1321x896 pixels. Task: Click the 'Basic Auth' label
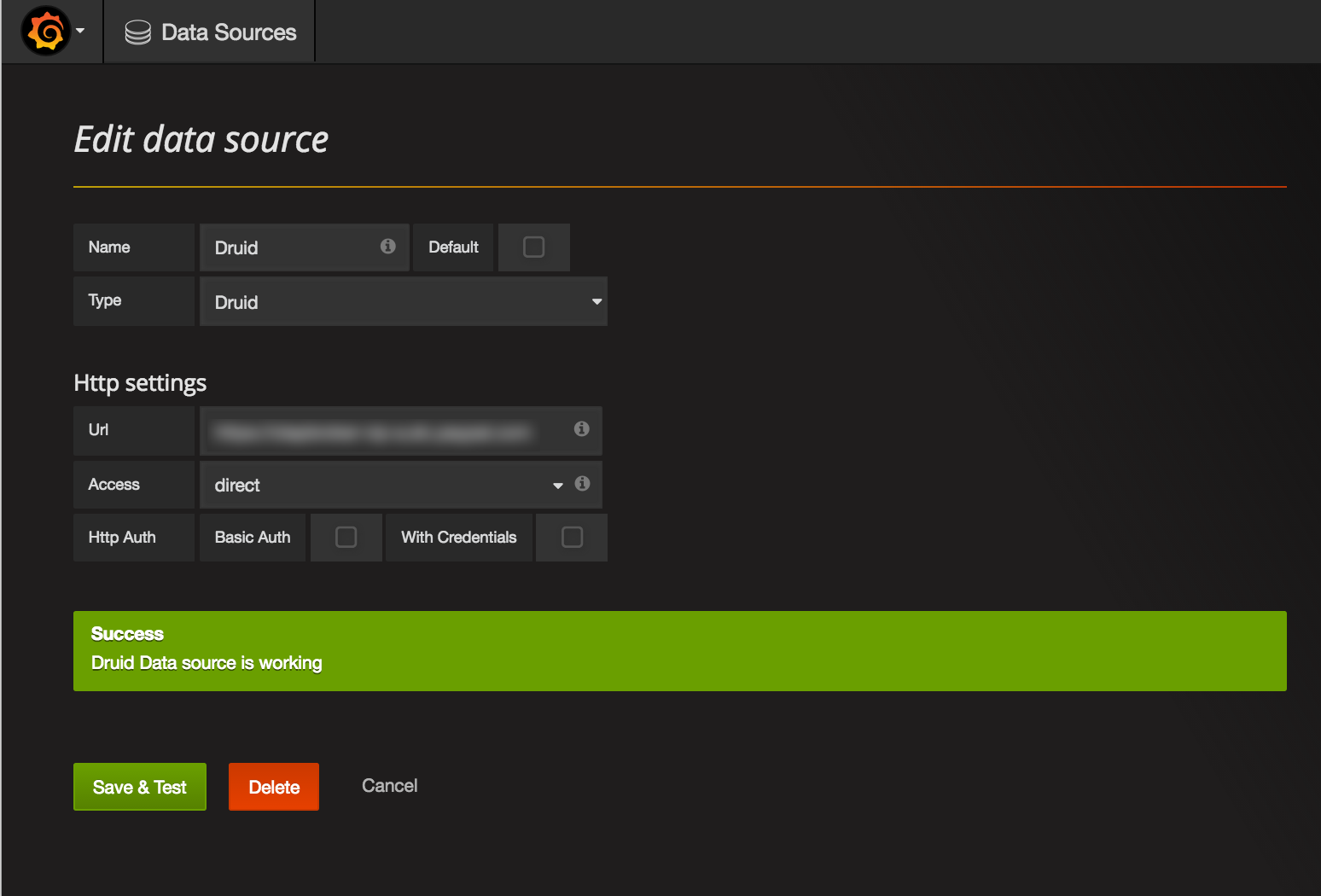point(253,538)
